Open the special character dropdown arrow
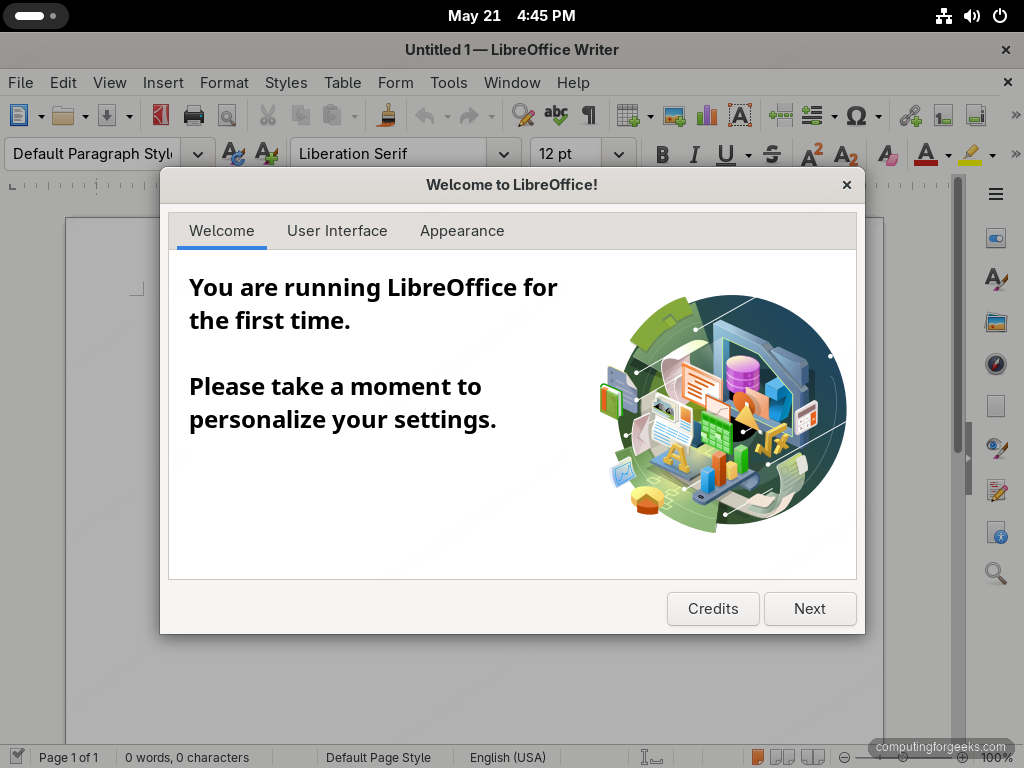 878,117
